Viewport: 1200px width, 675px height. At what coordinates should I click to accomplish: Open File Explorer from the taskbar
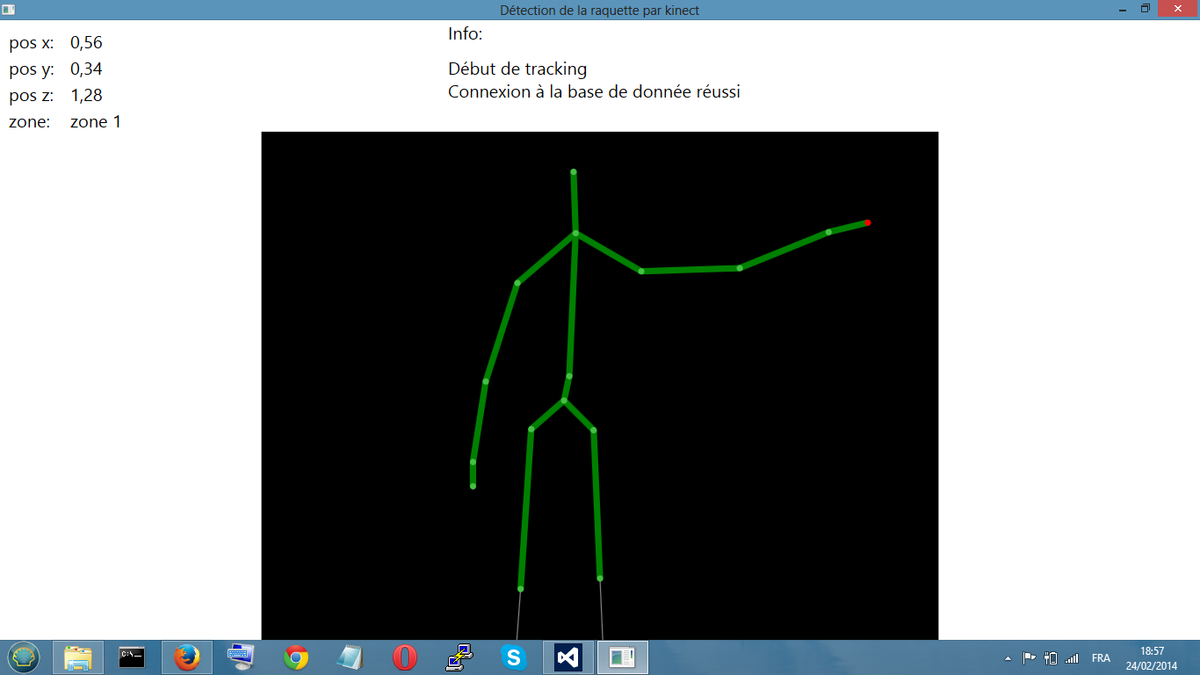click(78, 657)
